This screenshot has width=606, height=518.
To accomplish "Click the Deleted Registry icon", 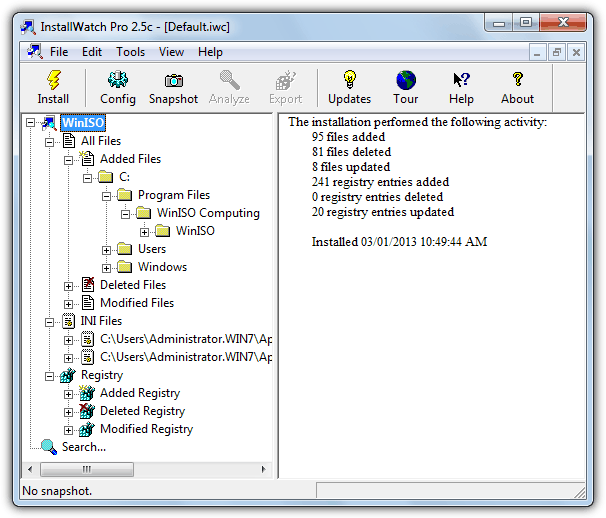I will pos(87,411).
